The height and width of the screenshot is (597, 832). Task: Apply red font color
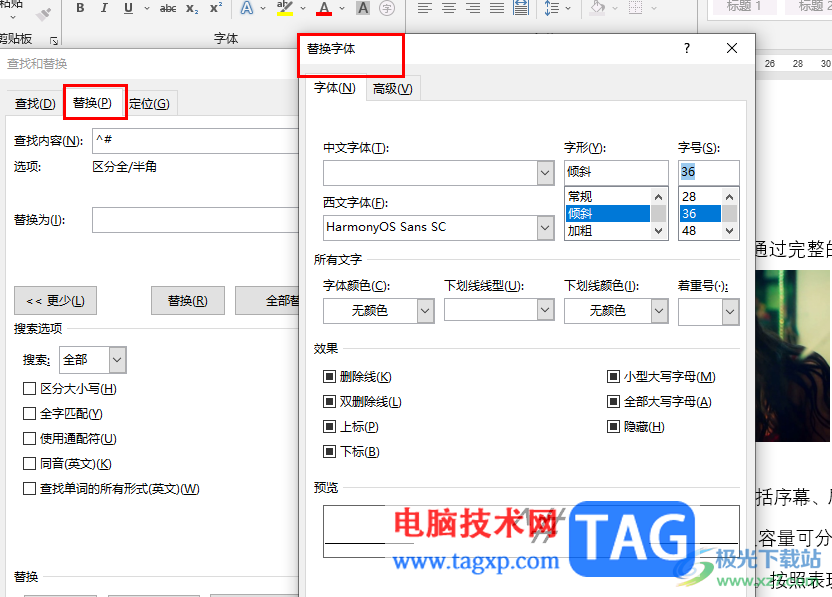[324, 8]
